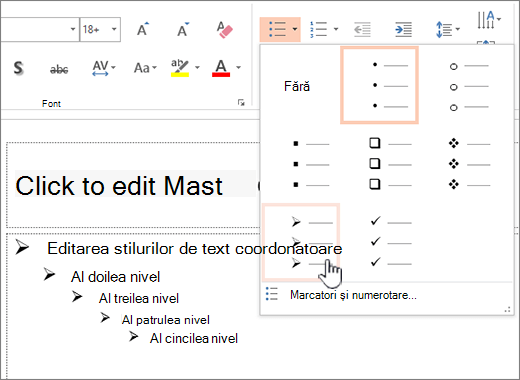
Task: Choose filled round bullets style
Action: point(379,85)
